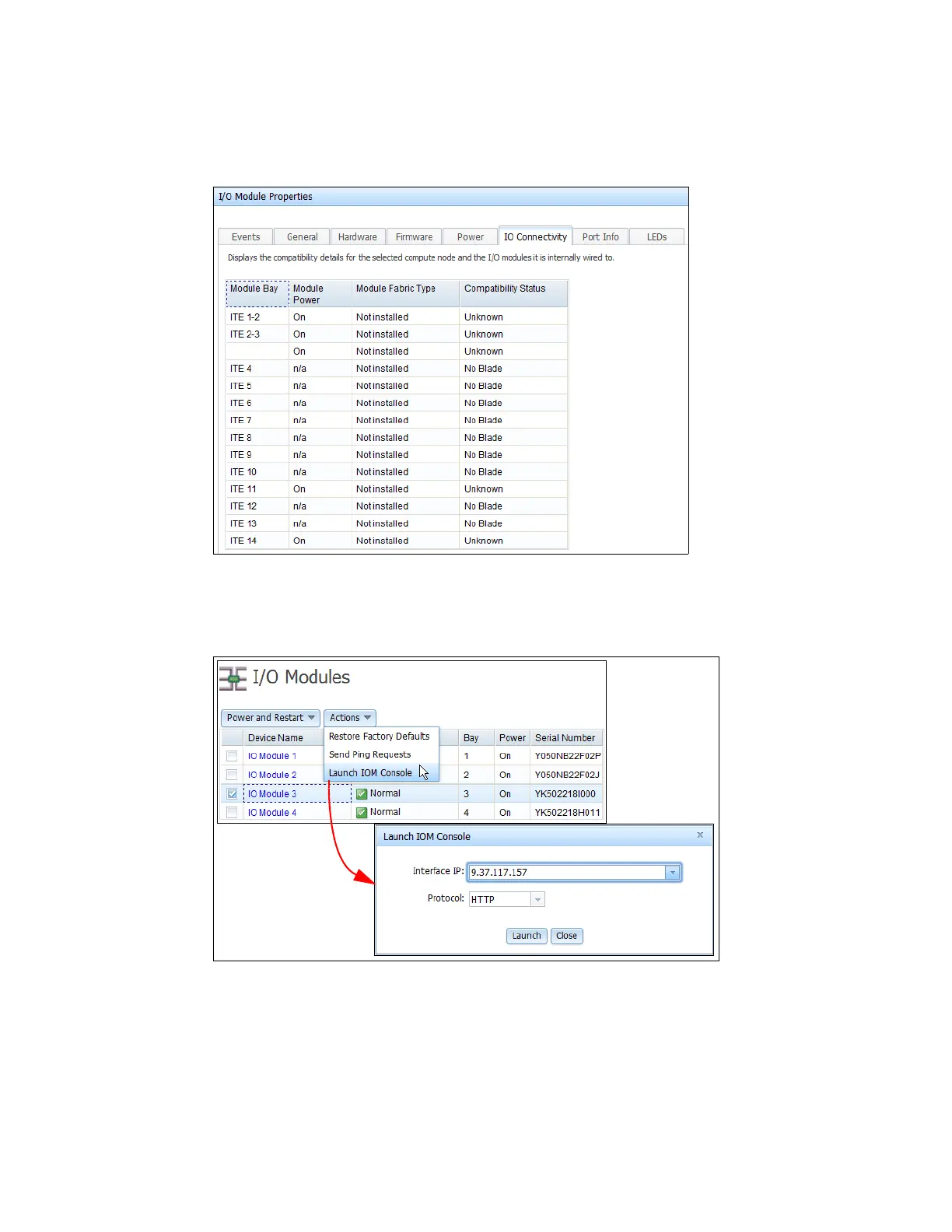952x1232 pixels.
Task: Click the green Normal status icon for IO Module 3
Action: (362, 794)
